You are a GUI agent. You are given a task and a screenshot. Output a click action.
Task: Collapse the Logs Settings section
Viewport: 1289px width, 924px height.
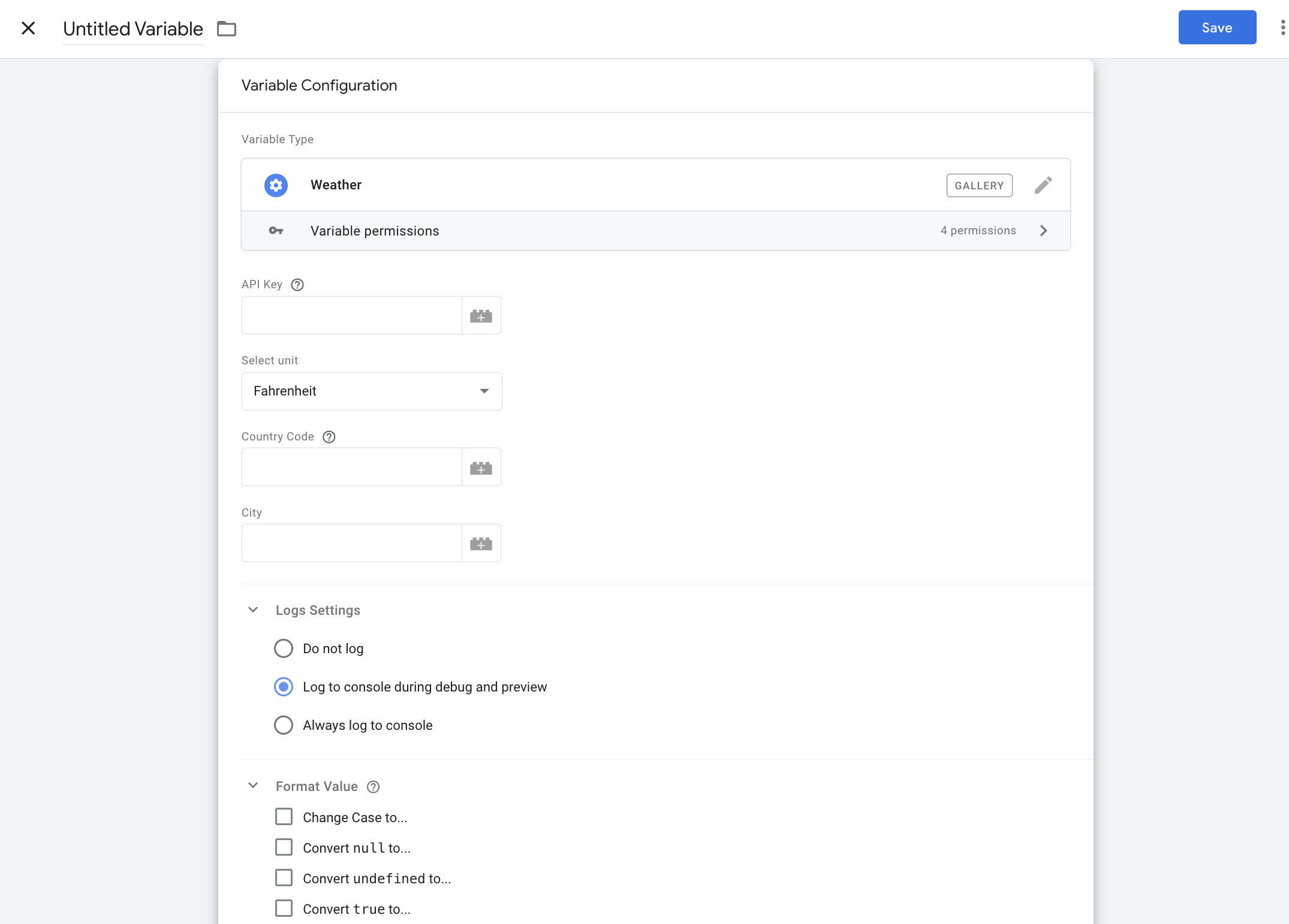[x=253, y=610]
